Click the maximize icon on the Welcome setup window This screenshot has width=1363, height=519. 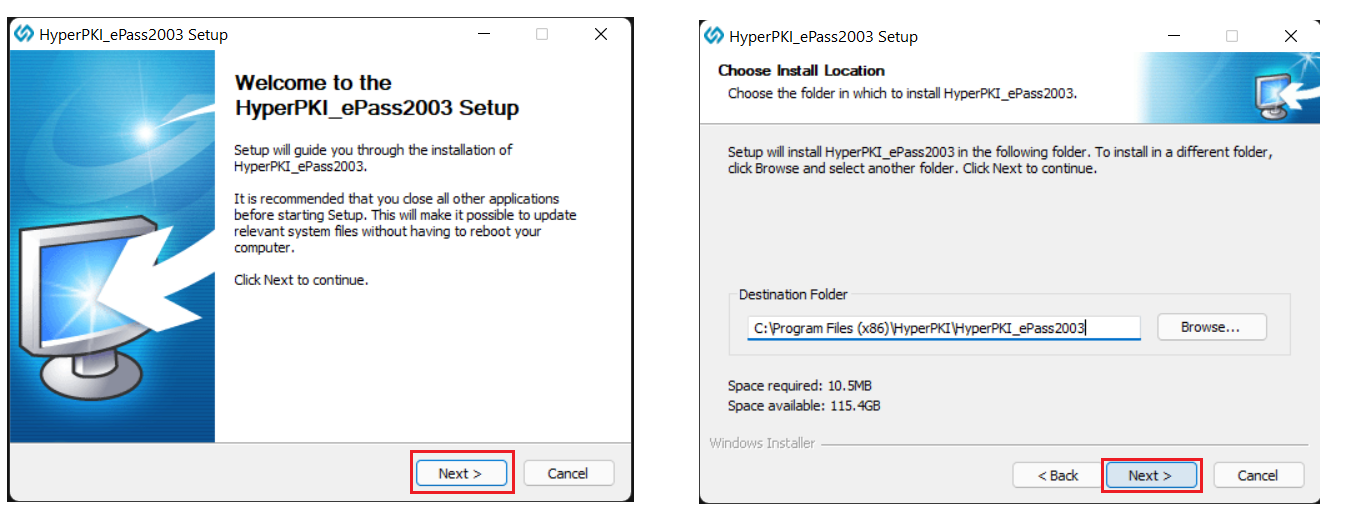tap(542, 34)
